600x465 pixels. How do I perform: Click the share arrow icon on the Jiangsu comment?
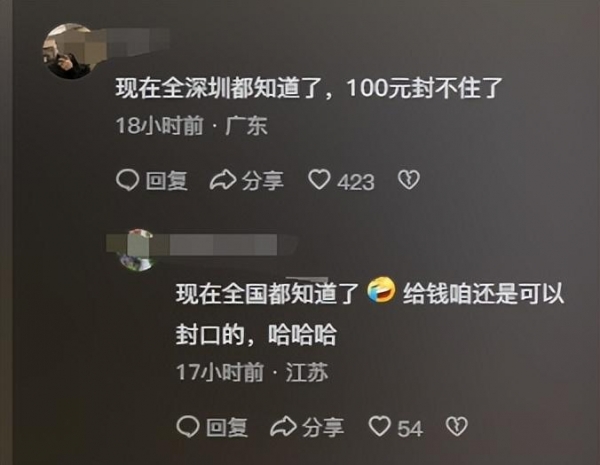(x=283, y=427)
